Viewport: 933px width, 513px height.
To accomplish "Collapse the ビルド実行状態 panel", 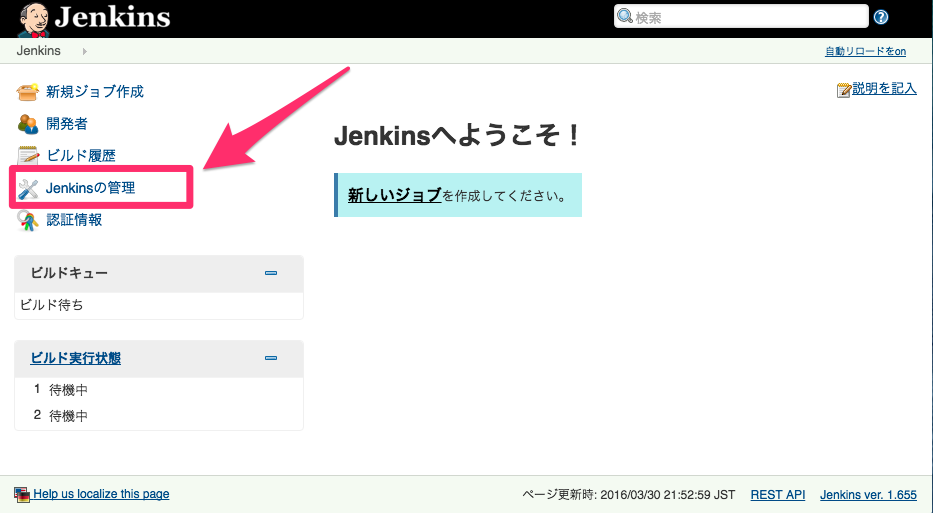I will pos(271,358).
